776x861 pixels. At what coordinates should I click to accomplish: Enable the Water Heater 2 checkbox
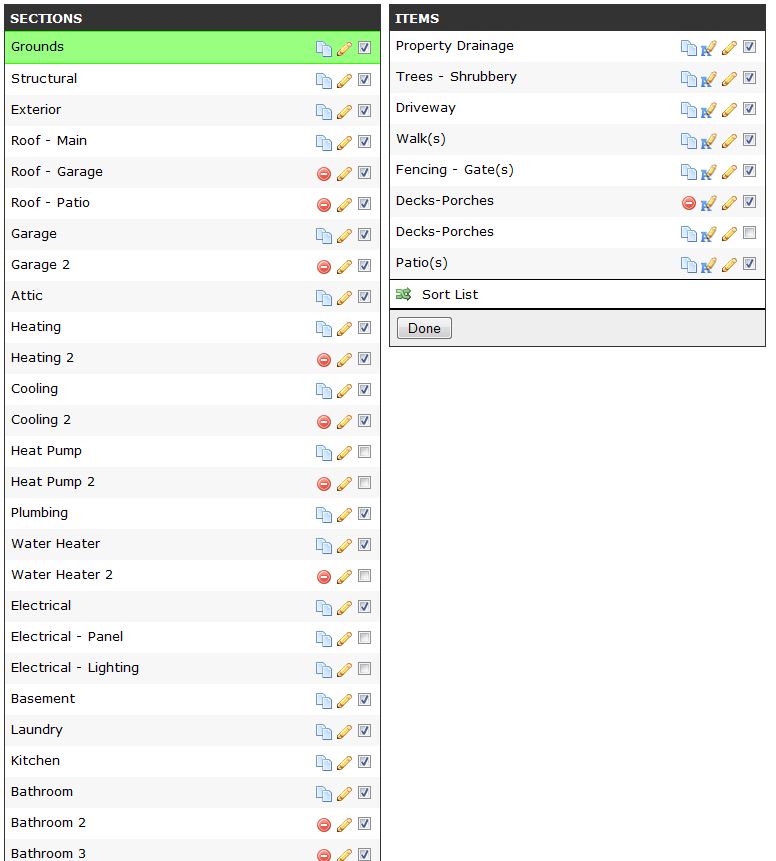(x=364, y=575)
